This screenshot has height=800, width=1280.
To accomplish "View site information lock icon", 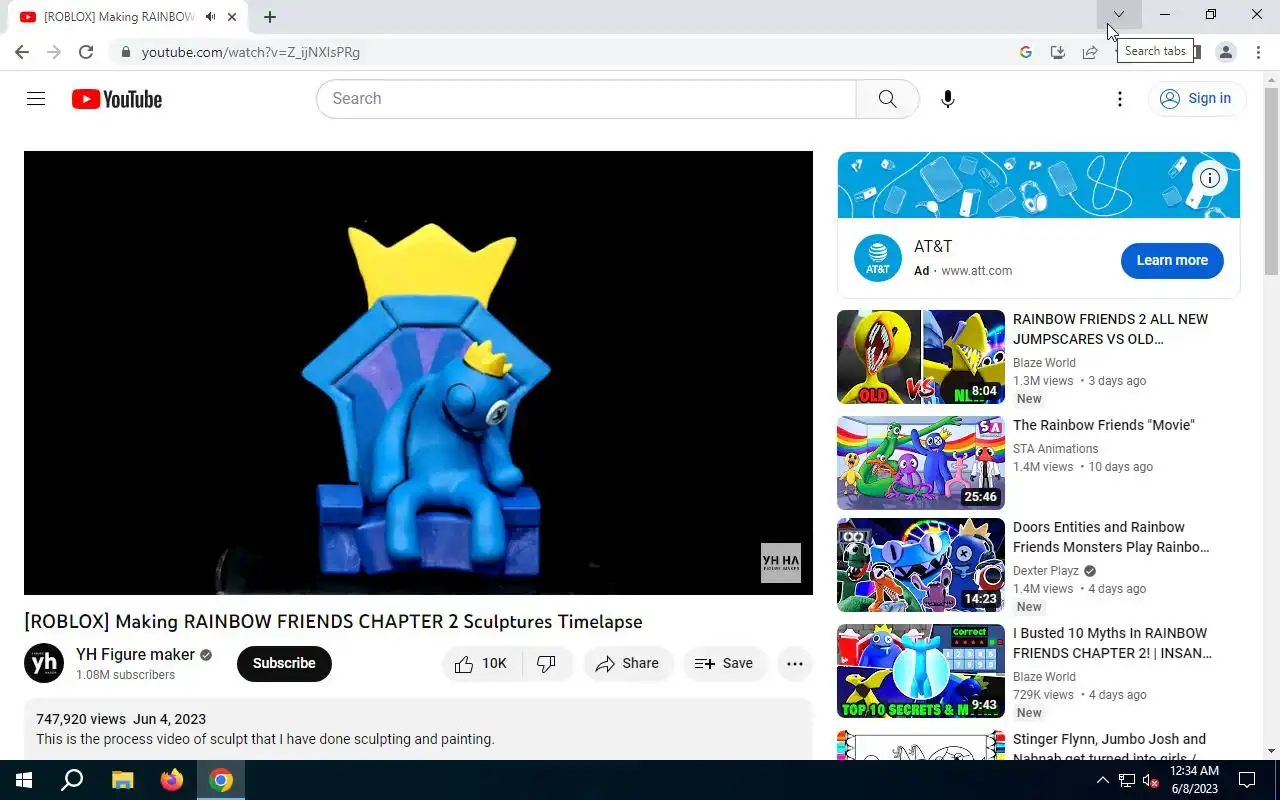I will click(125, 52).
